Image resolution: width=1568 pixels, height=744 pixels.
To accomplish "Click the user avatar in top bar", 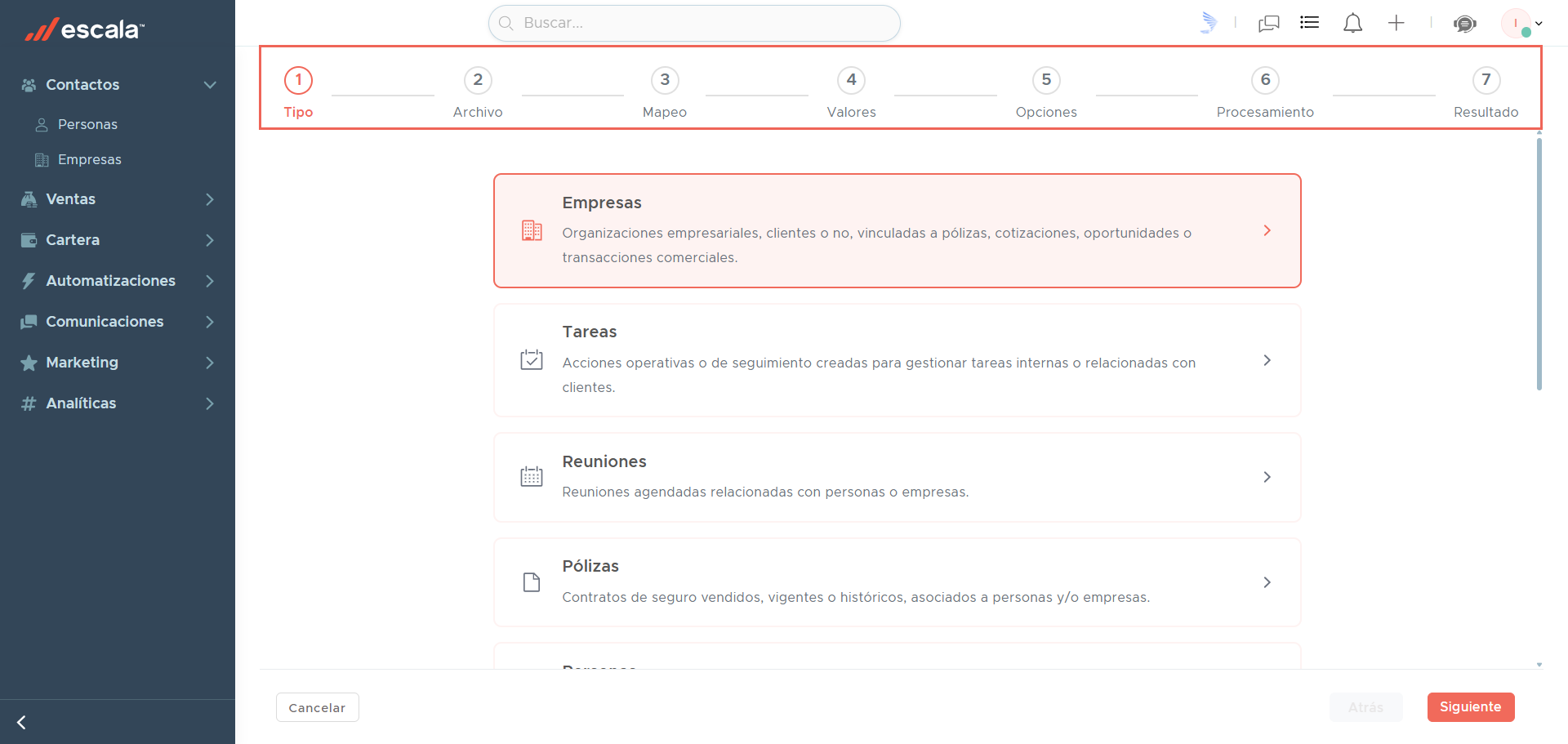I will [x=1516, y=23].
